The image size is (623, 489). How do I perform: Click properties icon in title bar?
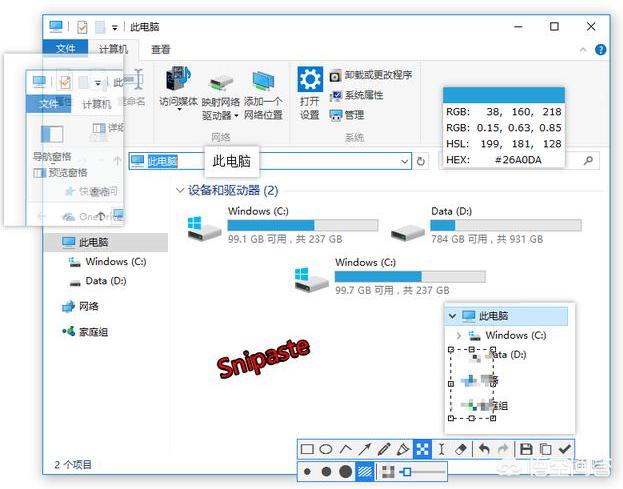pos(82,27)
